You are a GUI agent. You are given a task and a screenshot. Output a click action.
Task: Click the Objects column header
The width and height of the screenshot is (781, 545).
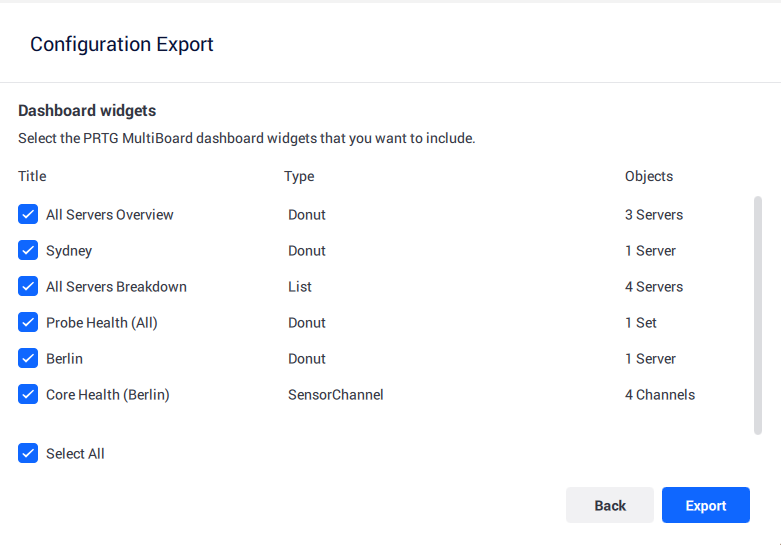click(x=649, y=176)
